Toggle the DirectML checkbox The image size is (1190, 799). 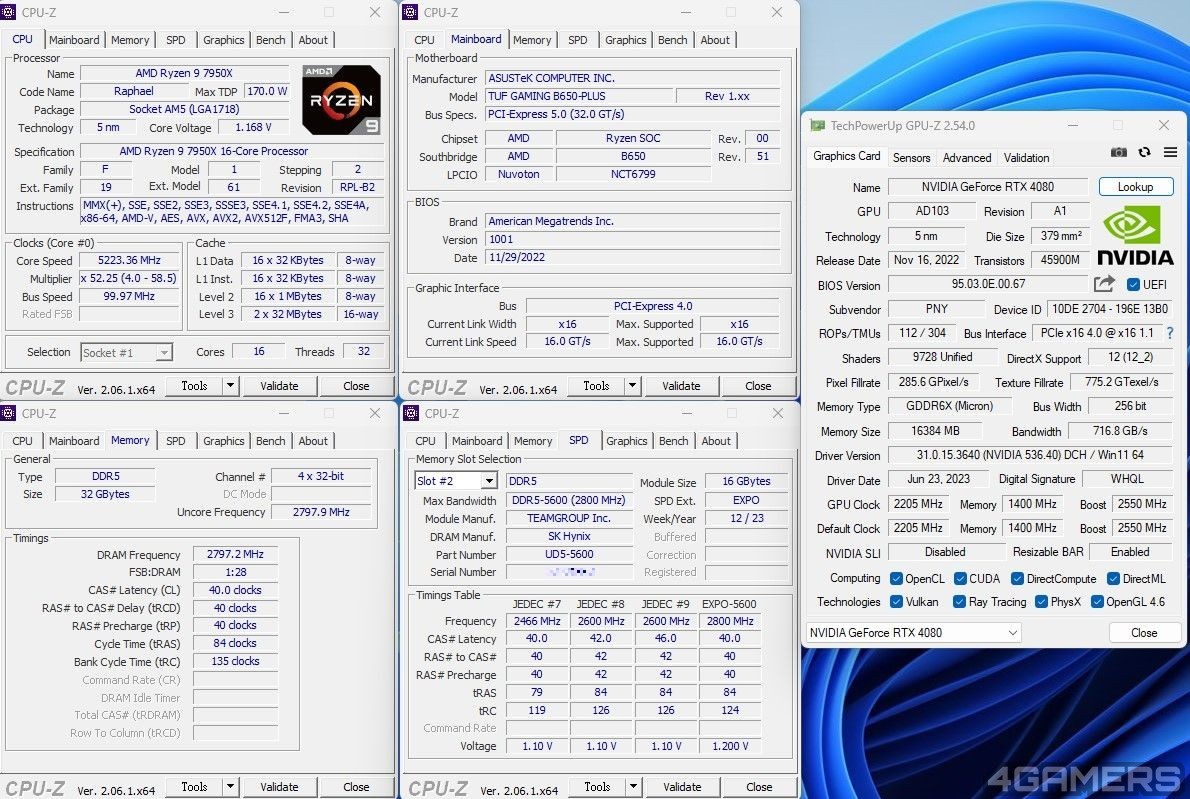click(x=1113, y=578)
